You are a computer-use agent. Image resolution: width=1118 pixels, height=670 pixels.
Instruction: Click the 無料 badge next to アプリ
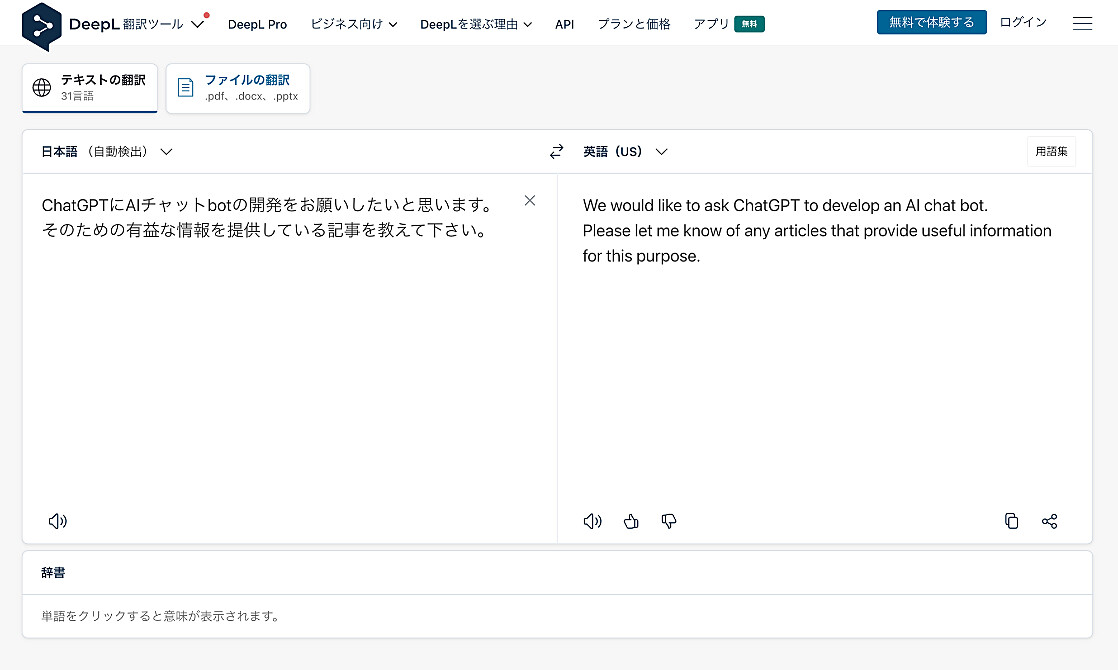(x=749, y=24)
